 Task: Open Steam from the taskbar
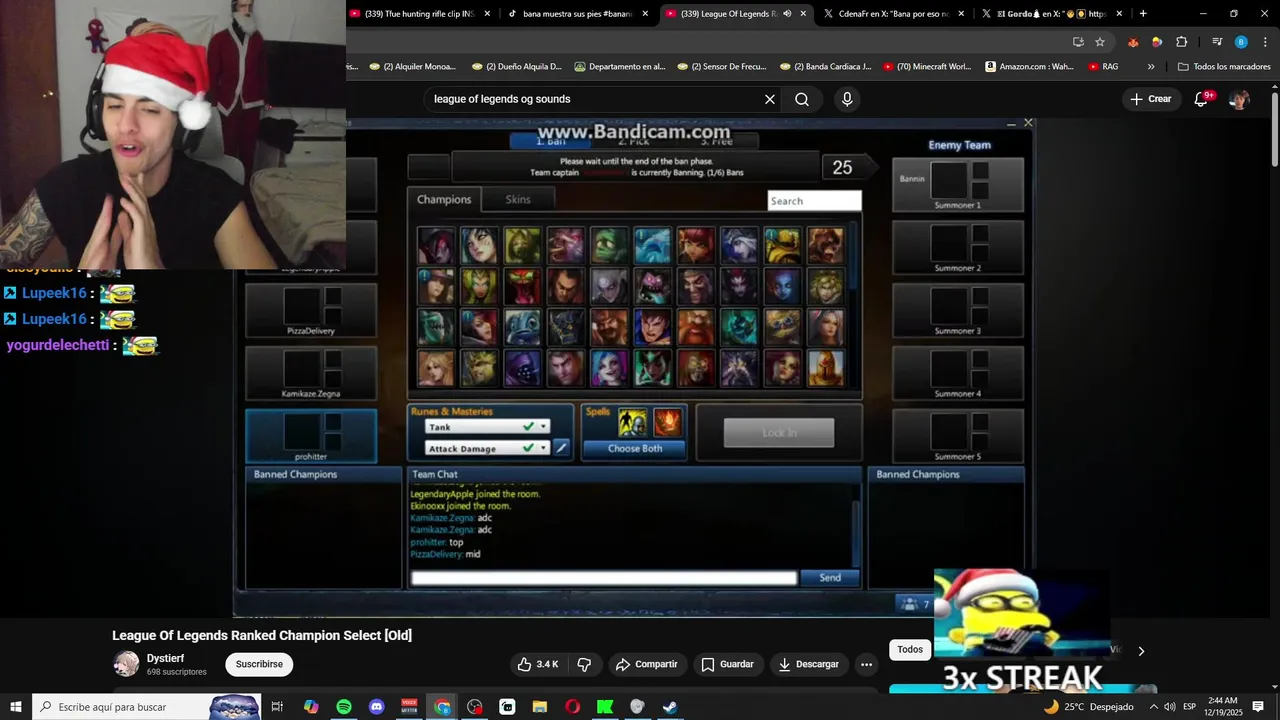(670, 707)
